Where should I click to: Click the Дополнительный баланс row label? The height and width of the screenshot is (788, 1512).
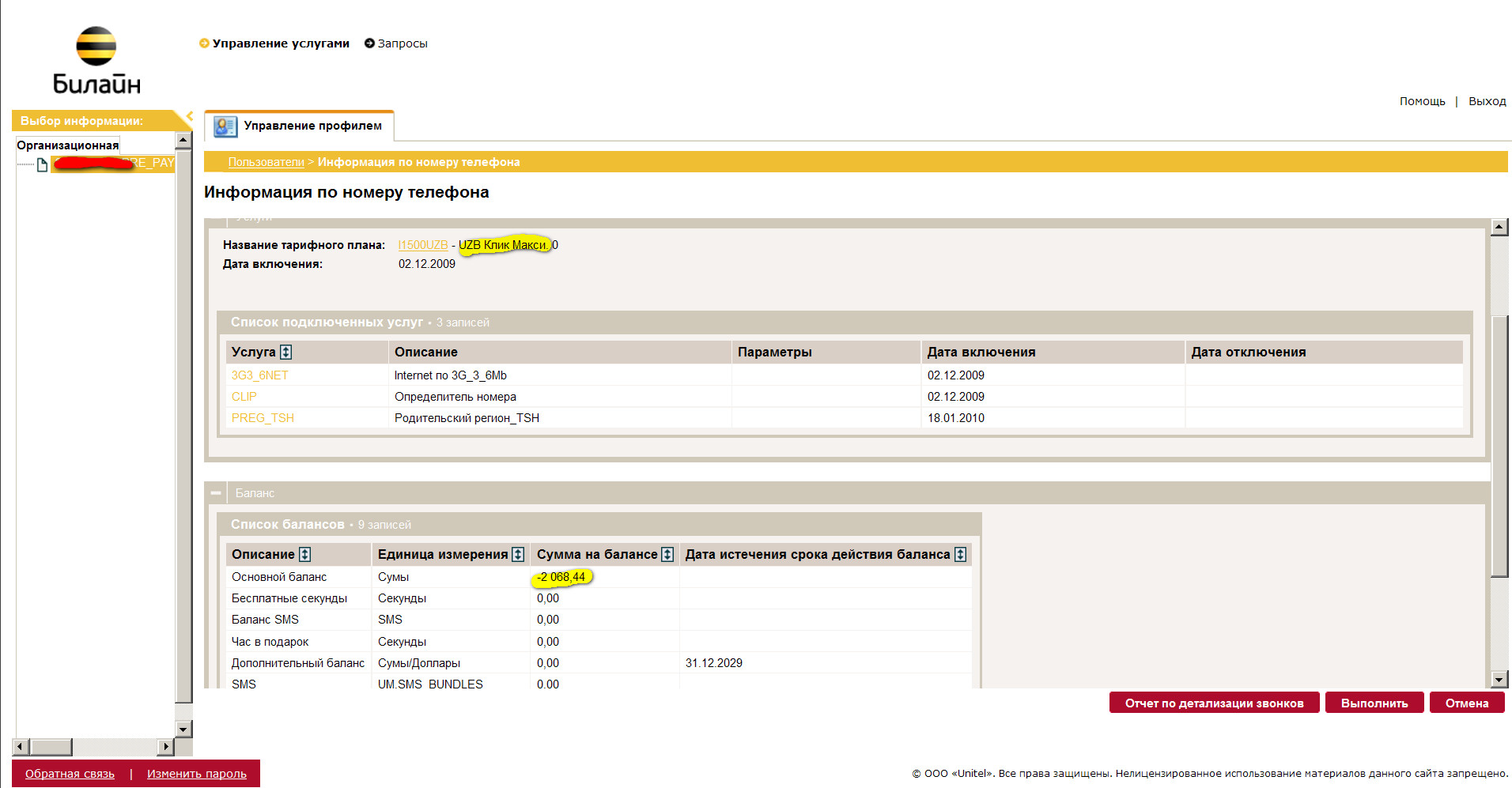click(298, 663)
